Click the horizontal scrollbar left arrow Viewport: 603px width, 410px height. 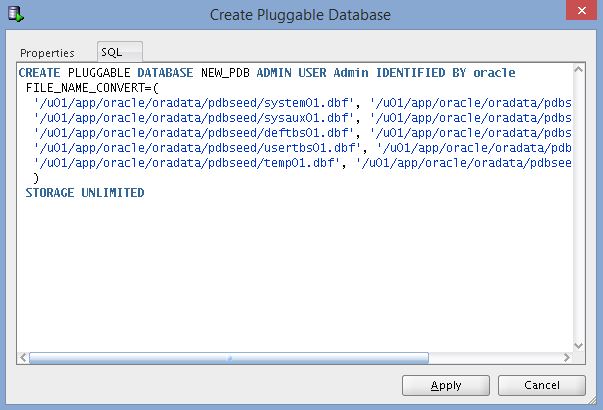coord(23,358)
